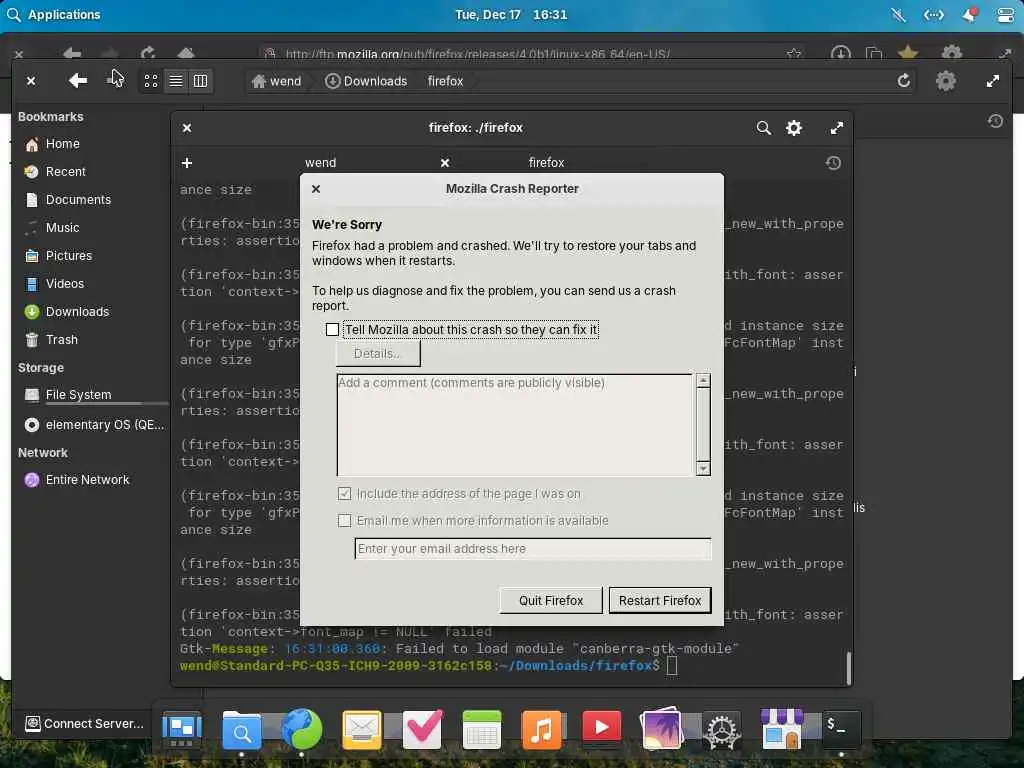Launch Mail from dock

point(362,729)
